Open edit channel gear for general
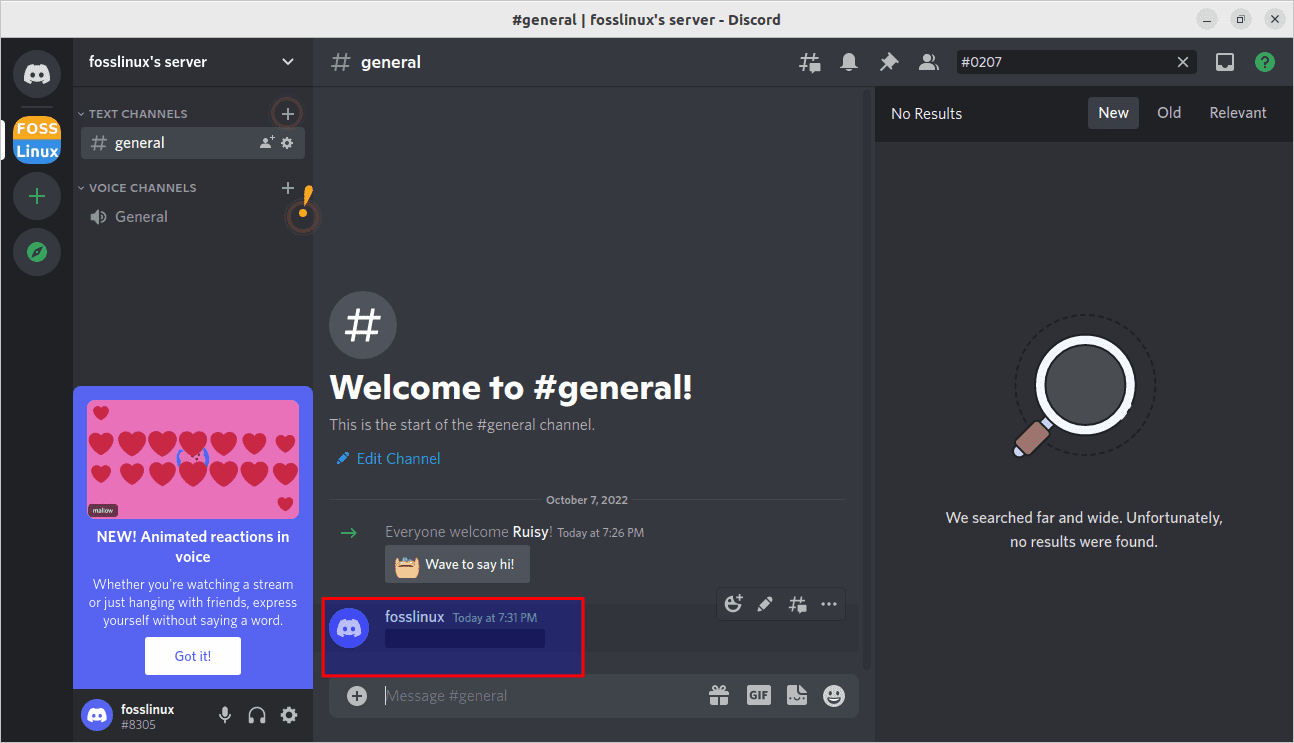The height and width of the screenshot is (743, 1294). 287,143
